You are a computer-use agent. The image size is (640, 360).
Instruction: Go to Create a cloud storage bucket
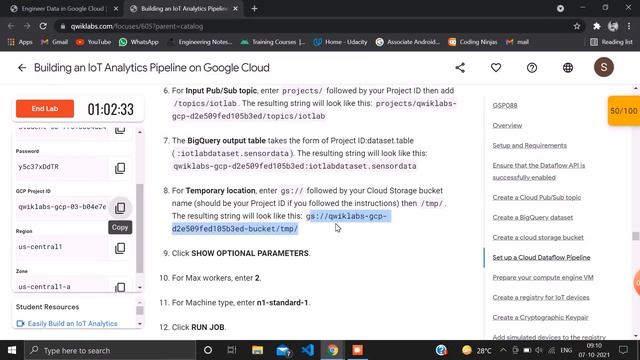(538, 237)
